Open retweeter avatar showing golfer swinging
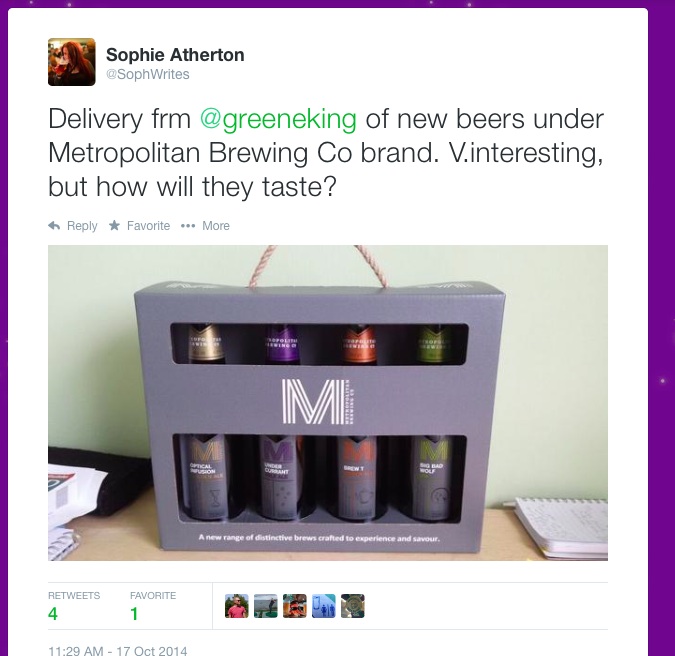Screen dimensions: 675x656 point(266,606)
